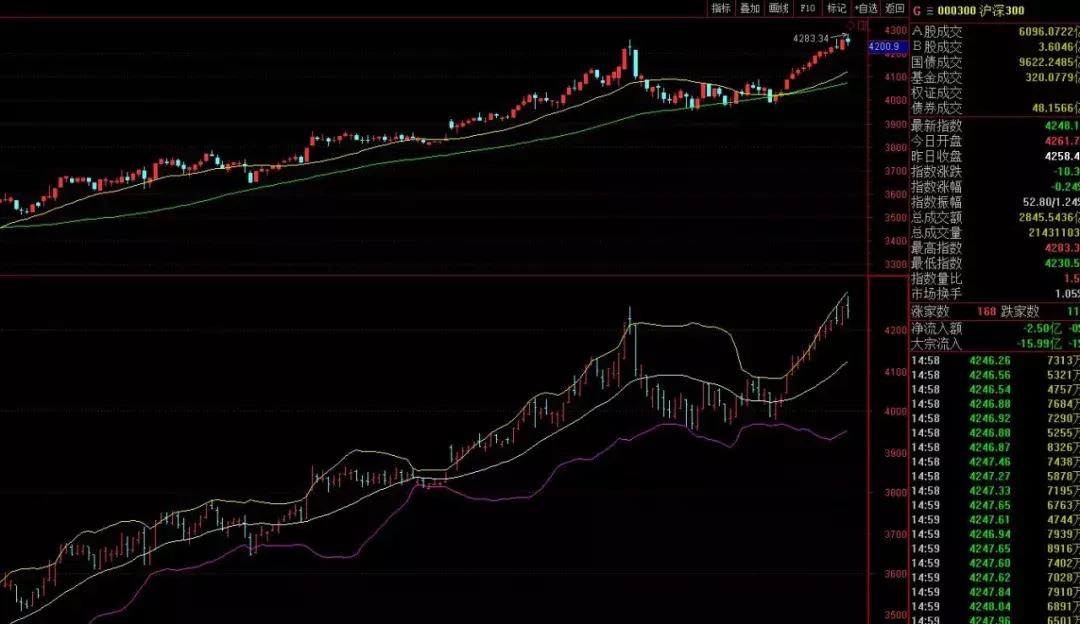Image resolution: width=1080 pixels, height=624 pixels.
Task: Select the 画线 line drawing tool
Action: point(778,8)
